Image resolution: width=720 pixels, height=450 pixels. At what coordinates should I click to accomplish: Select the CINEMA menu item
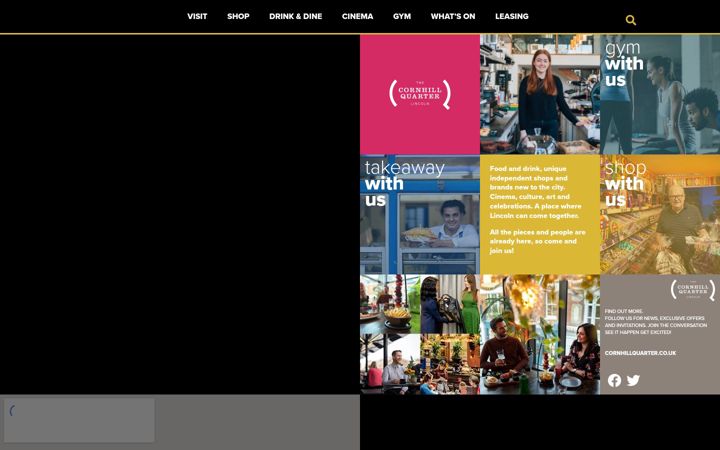[x=357, y=16]
